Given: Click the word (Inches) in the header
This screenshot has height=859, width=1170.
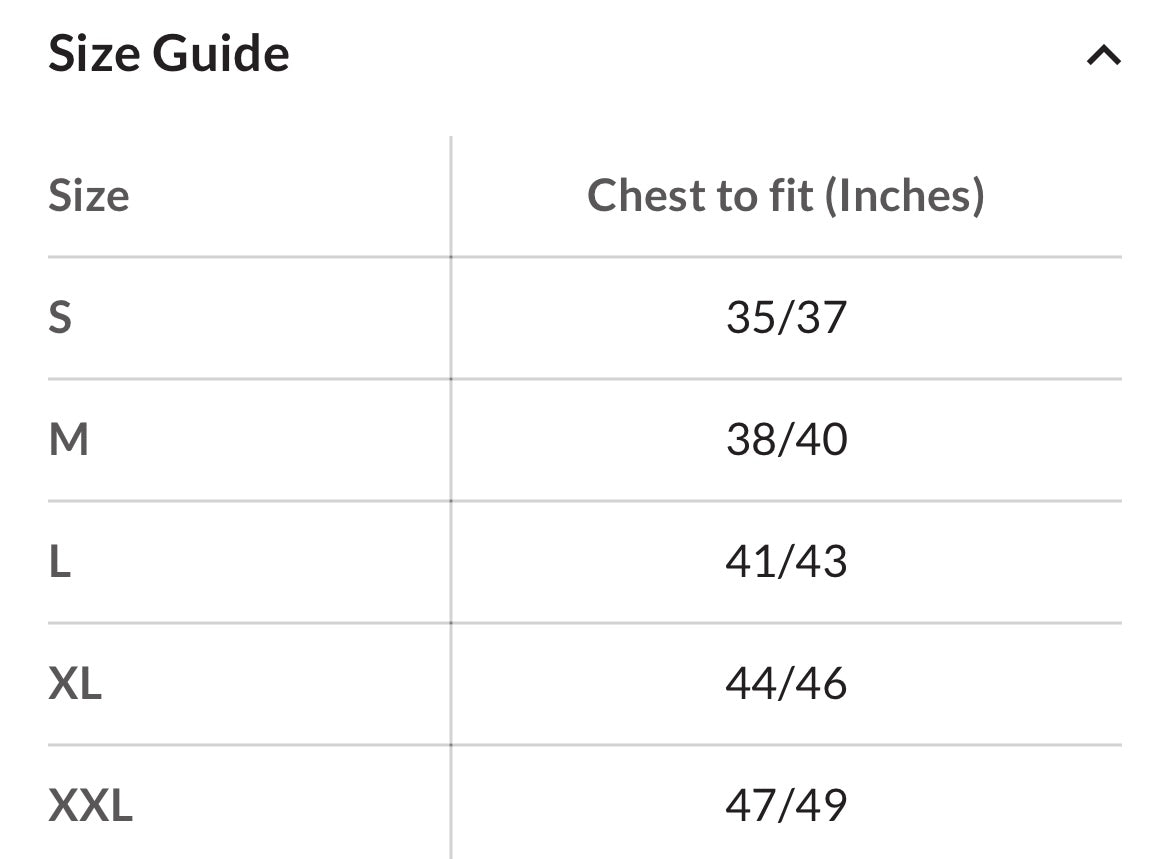Looking at the screenshot, I should point(904,195).
